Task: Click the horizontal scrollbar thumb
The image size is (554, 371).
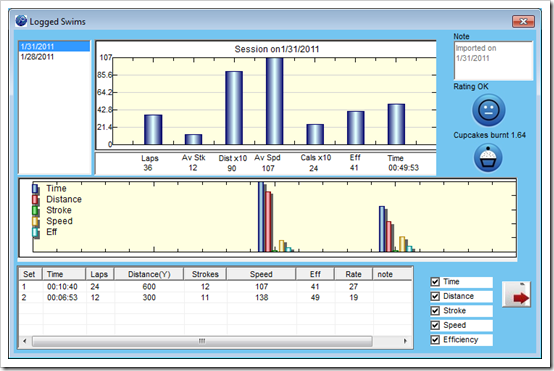Action: (202, 341)
